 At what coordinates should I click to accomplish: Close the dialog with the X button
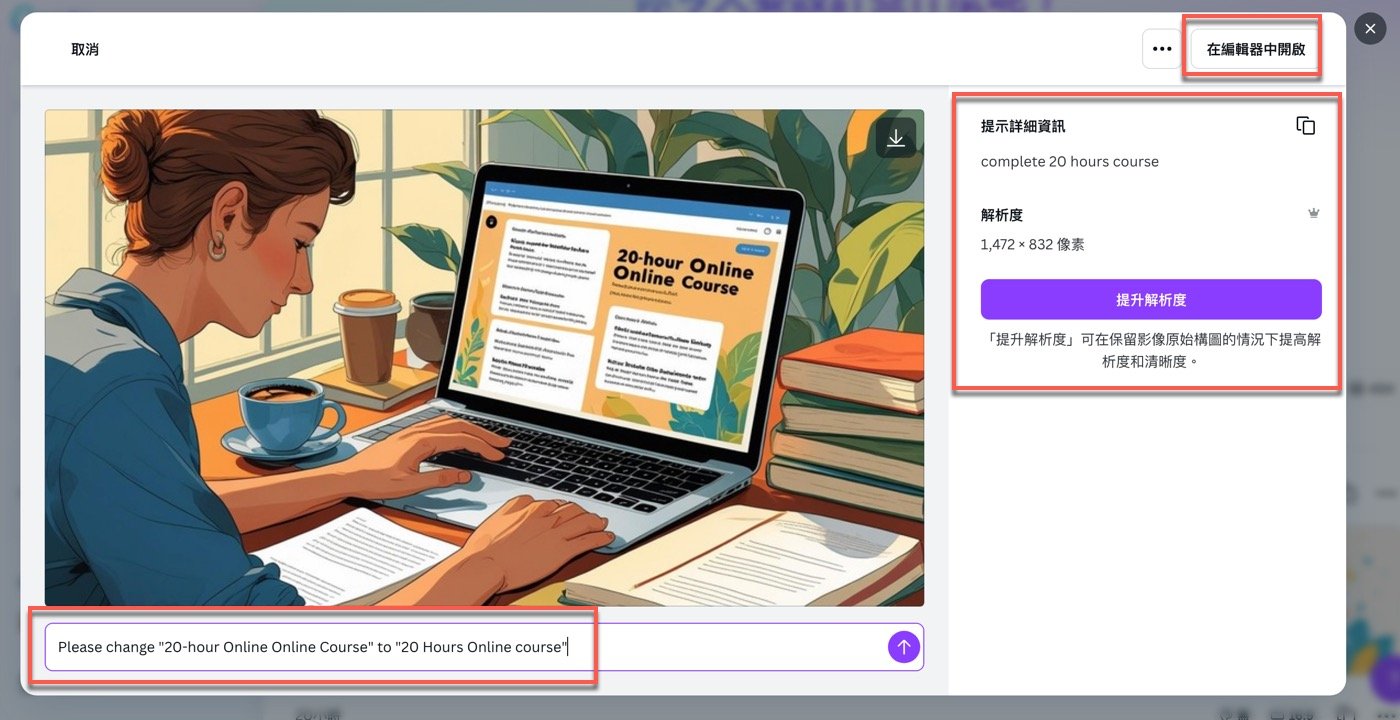[x=1370, y=29]
